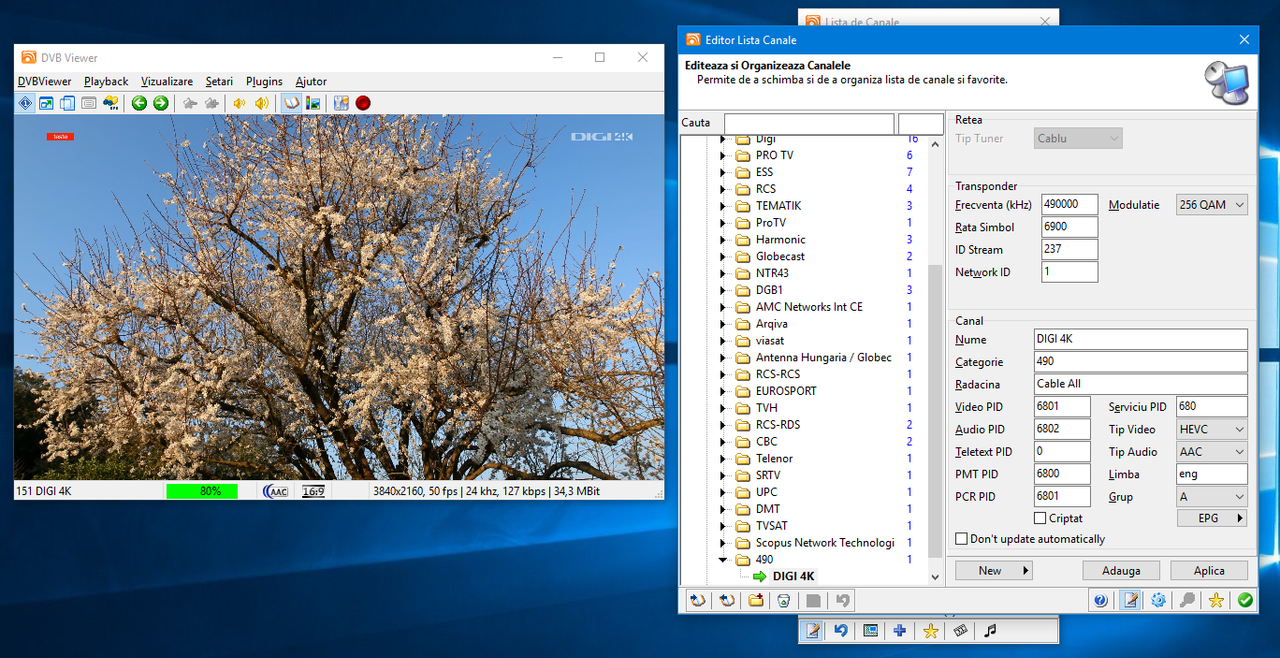Click the channel tree vertical scrollbar
1280x658 pixels.
tap(935, 410)
